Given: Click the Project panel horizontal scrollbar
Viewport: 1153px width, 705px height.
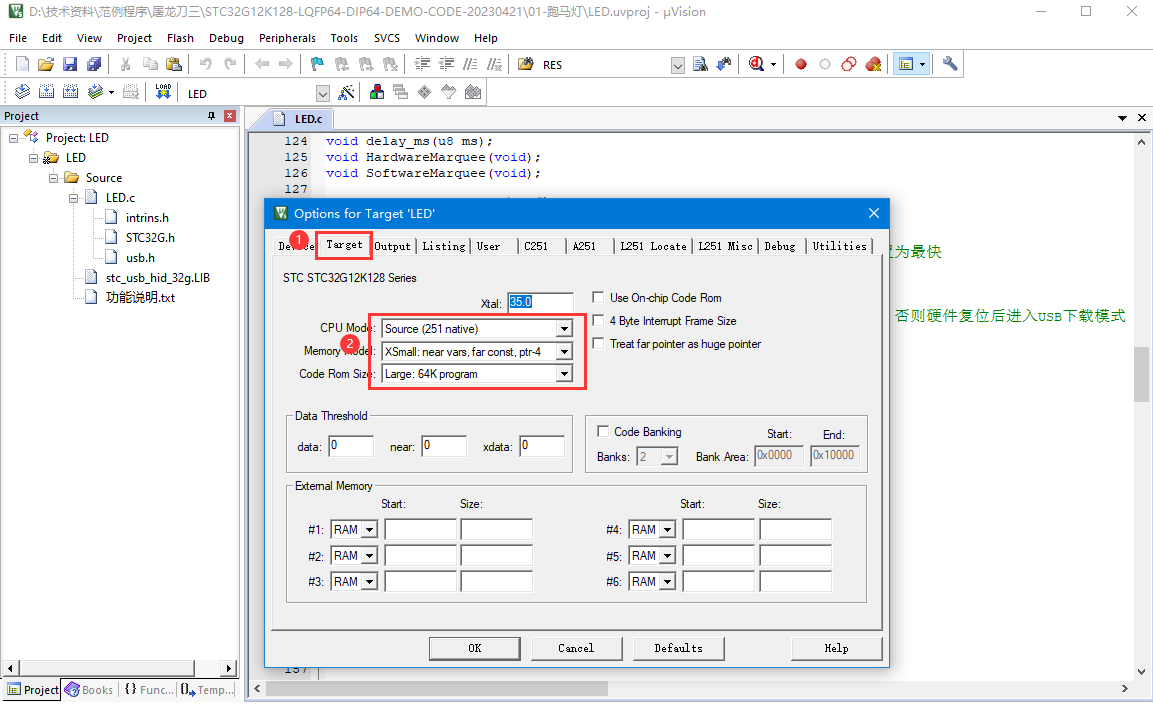Looking at the screenshot, I should click(x=107, y=668).
